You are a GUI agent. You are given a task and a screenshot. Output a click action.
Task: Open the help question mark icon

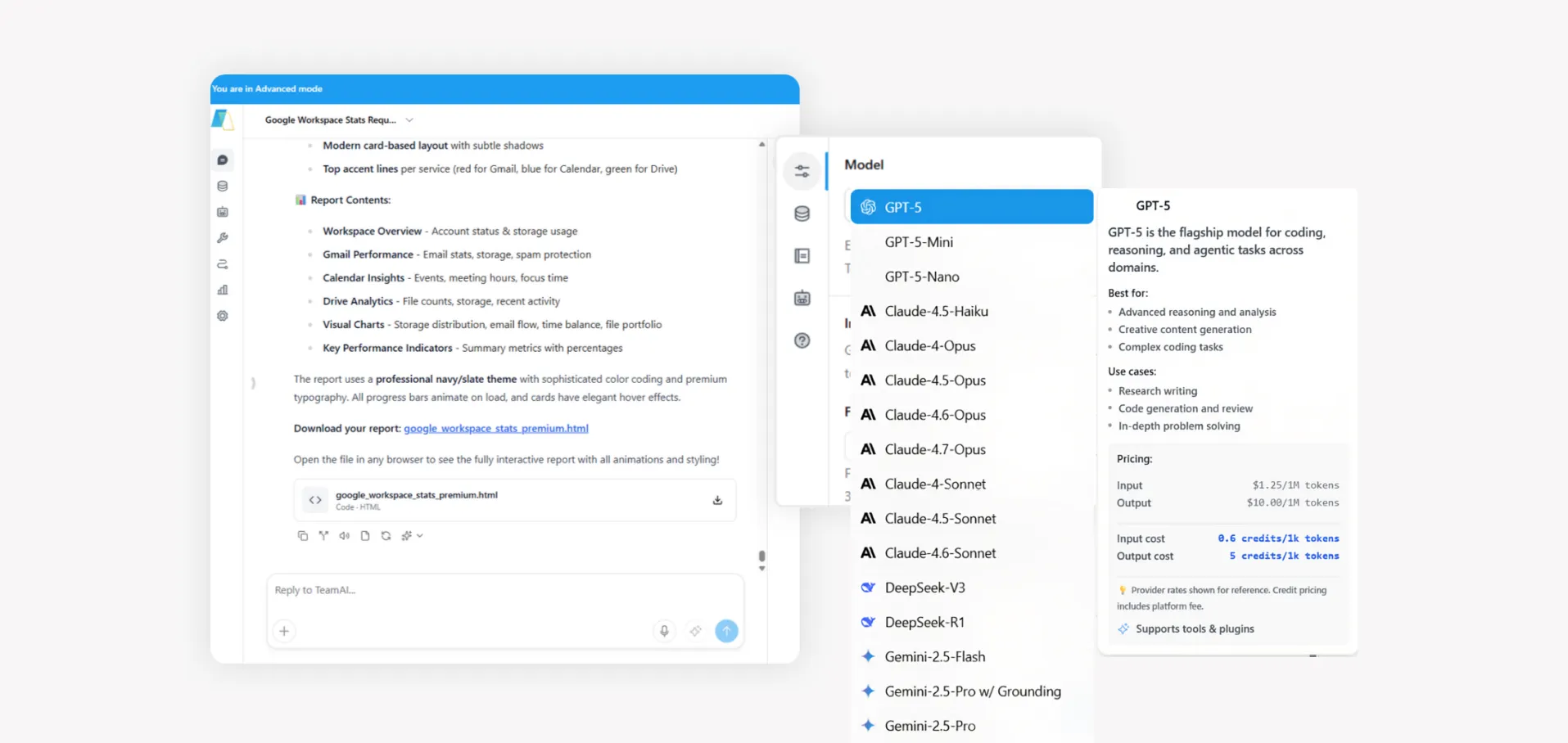coord(802,340)
